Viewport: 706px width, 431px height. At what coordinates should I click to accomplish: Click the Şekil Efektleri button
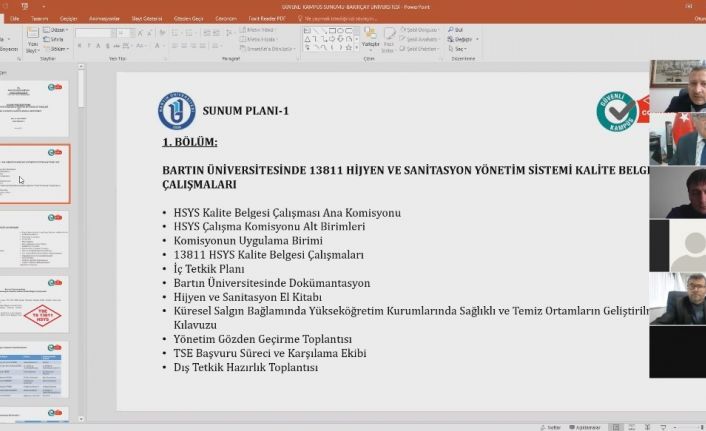pos(424,48)
